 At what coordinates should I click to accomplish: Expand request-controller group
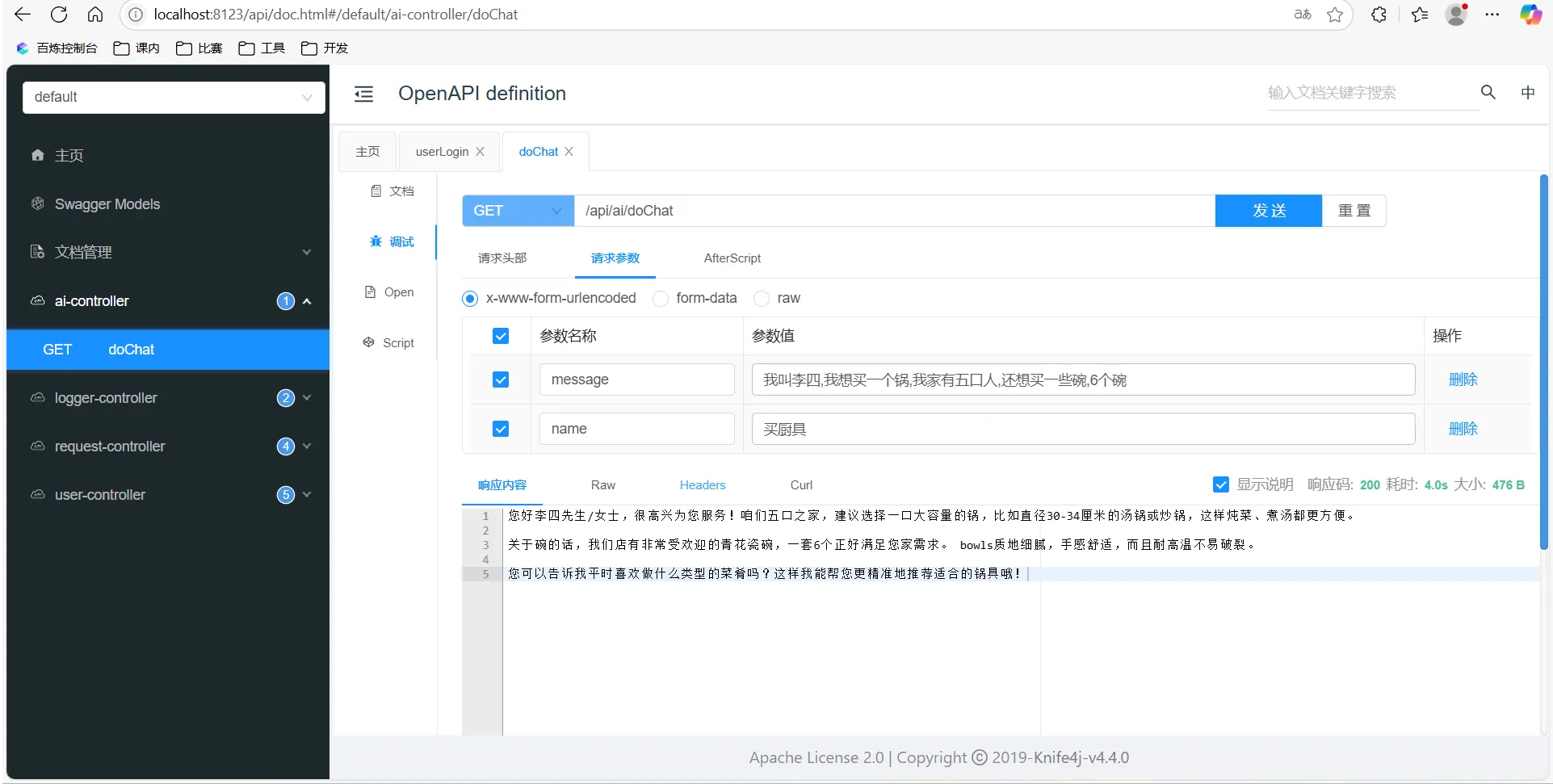click(168, 447)
